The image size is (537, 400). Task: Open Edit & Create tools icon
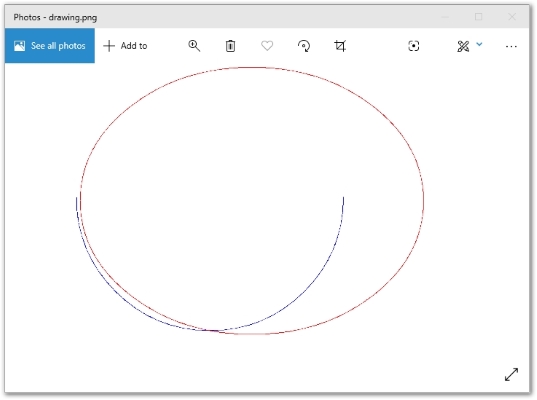pyautogui.click(x=463, y=46)
